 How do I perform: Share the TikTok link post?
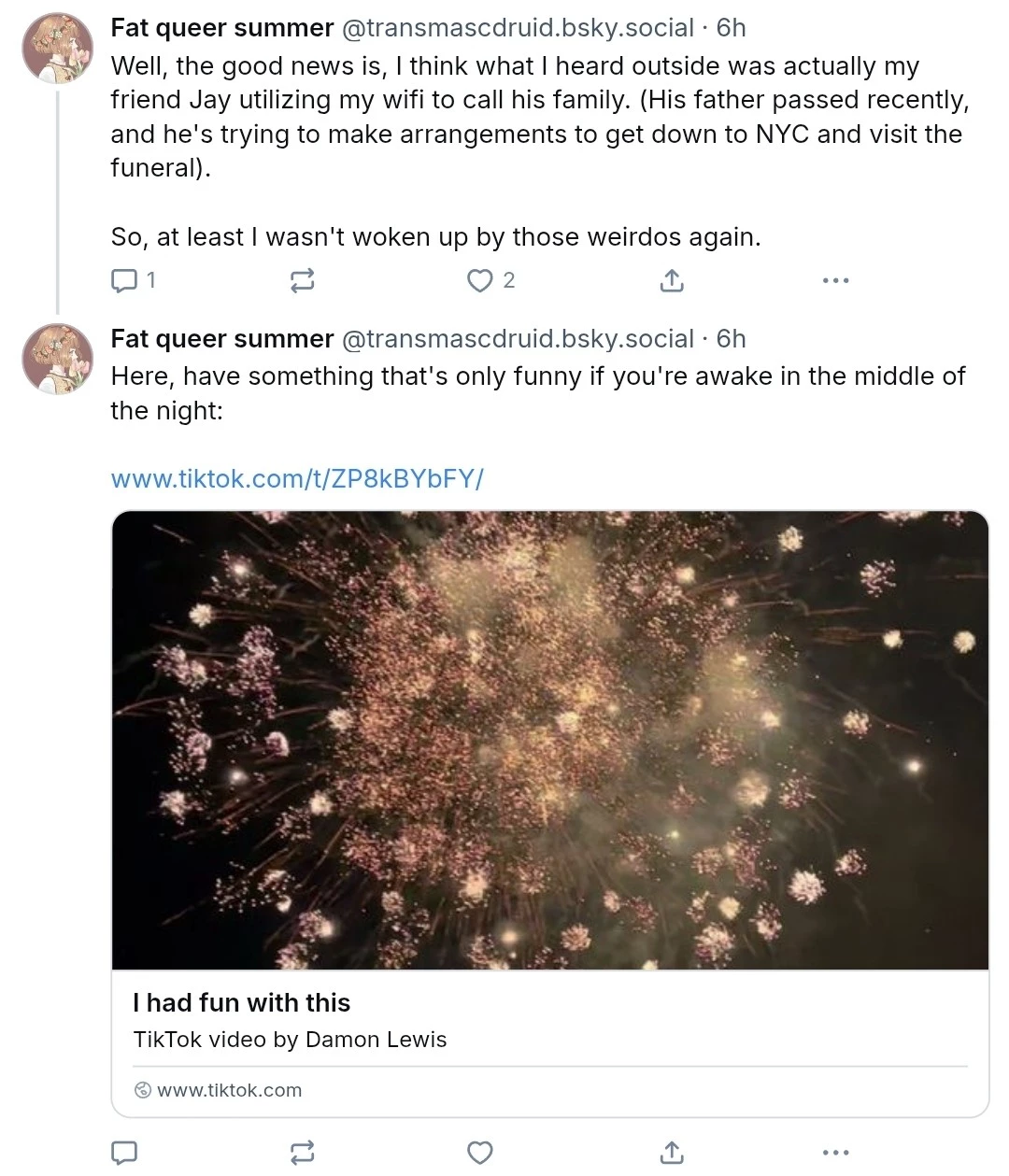[x=672, y=1153]
